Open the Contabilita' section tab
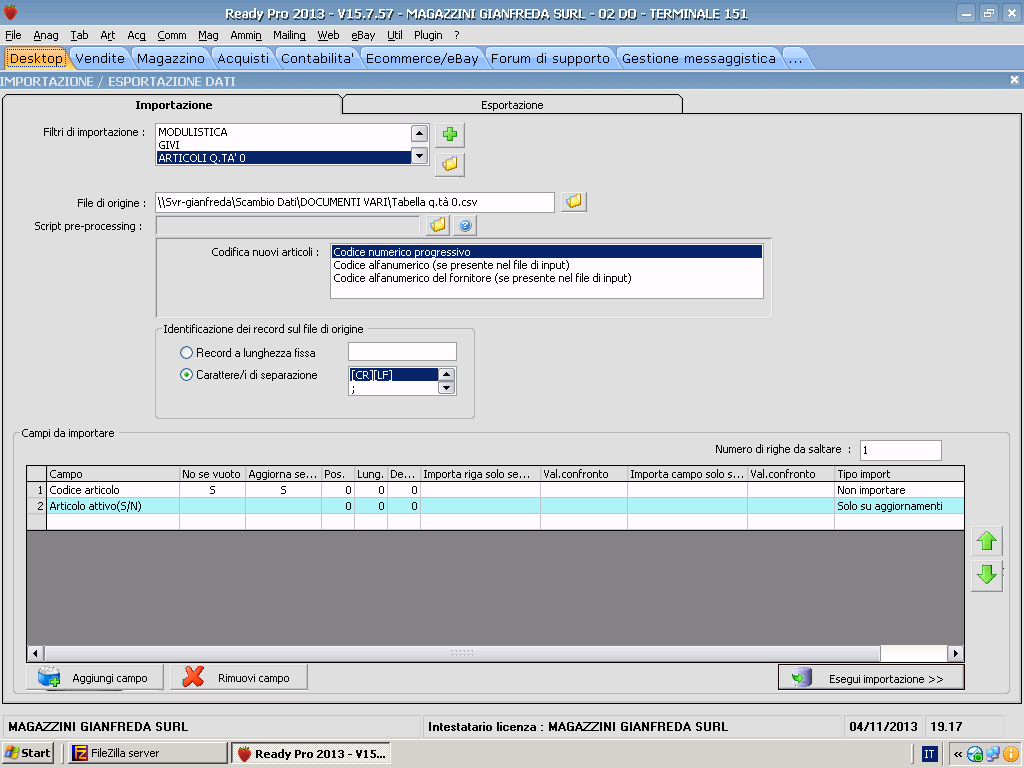 317,58
